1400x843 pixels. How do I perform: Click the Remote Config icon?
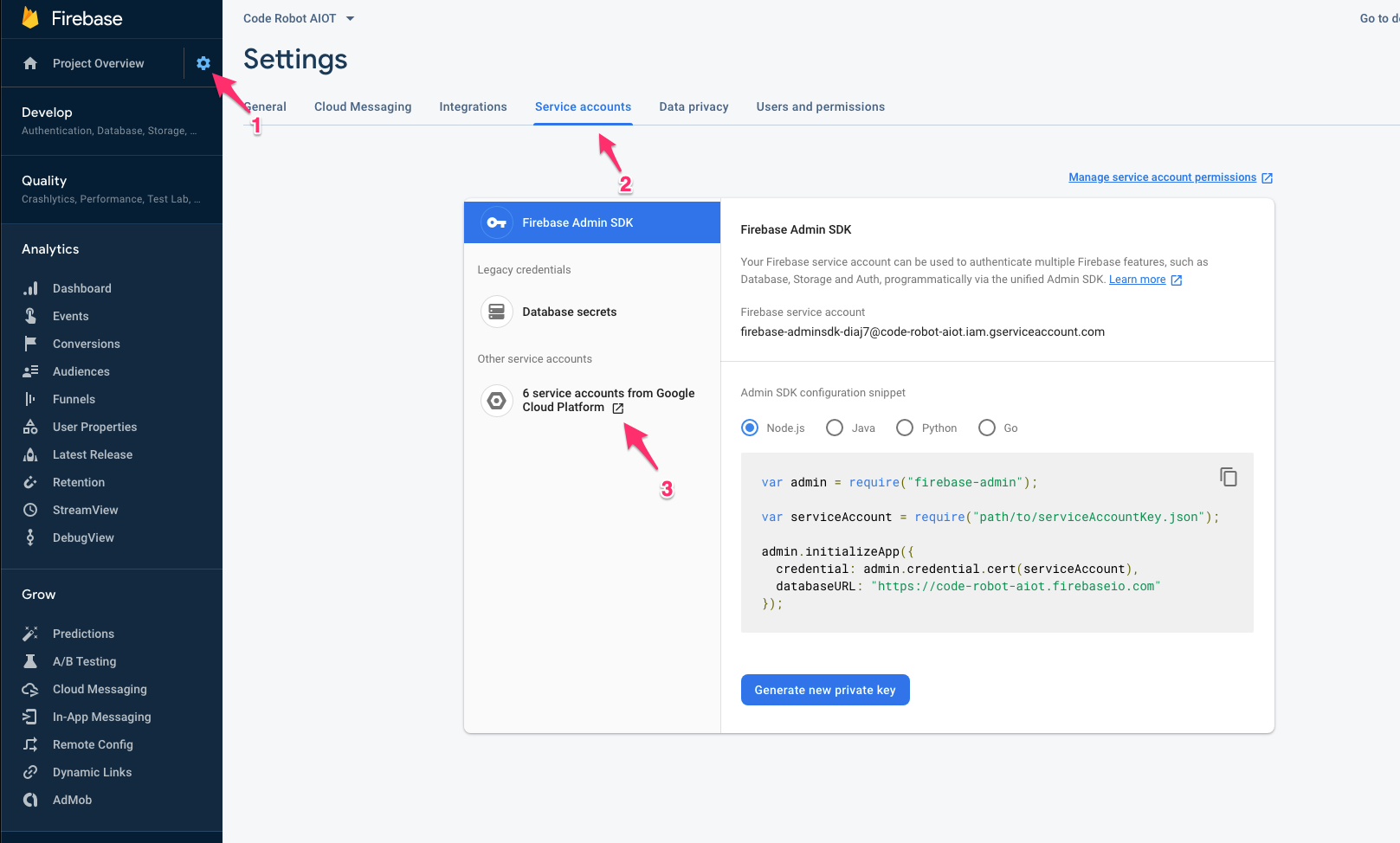pyautogui.click(x=30, y=744)
